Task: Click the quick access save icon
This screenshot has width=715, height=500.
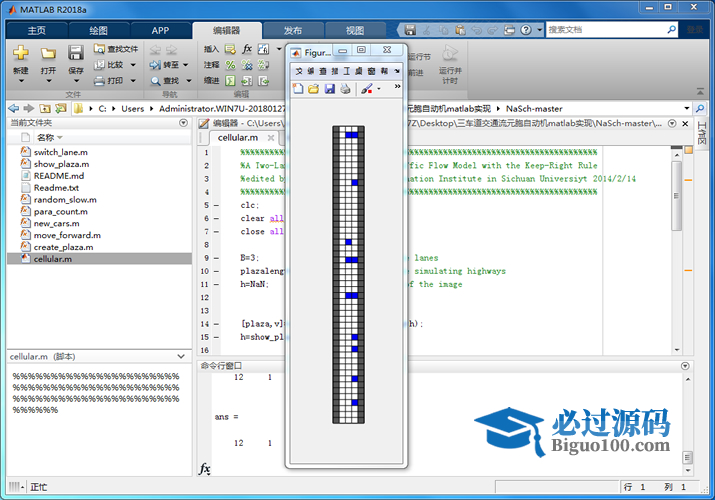Action: pyautogui.click(x=410, y=30)
